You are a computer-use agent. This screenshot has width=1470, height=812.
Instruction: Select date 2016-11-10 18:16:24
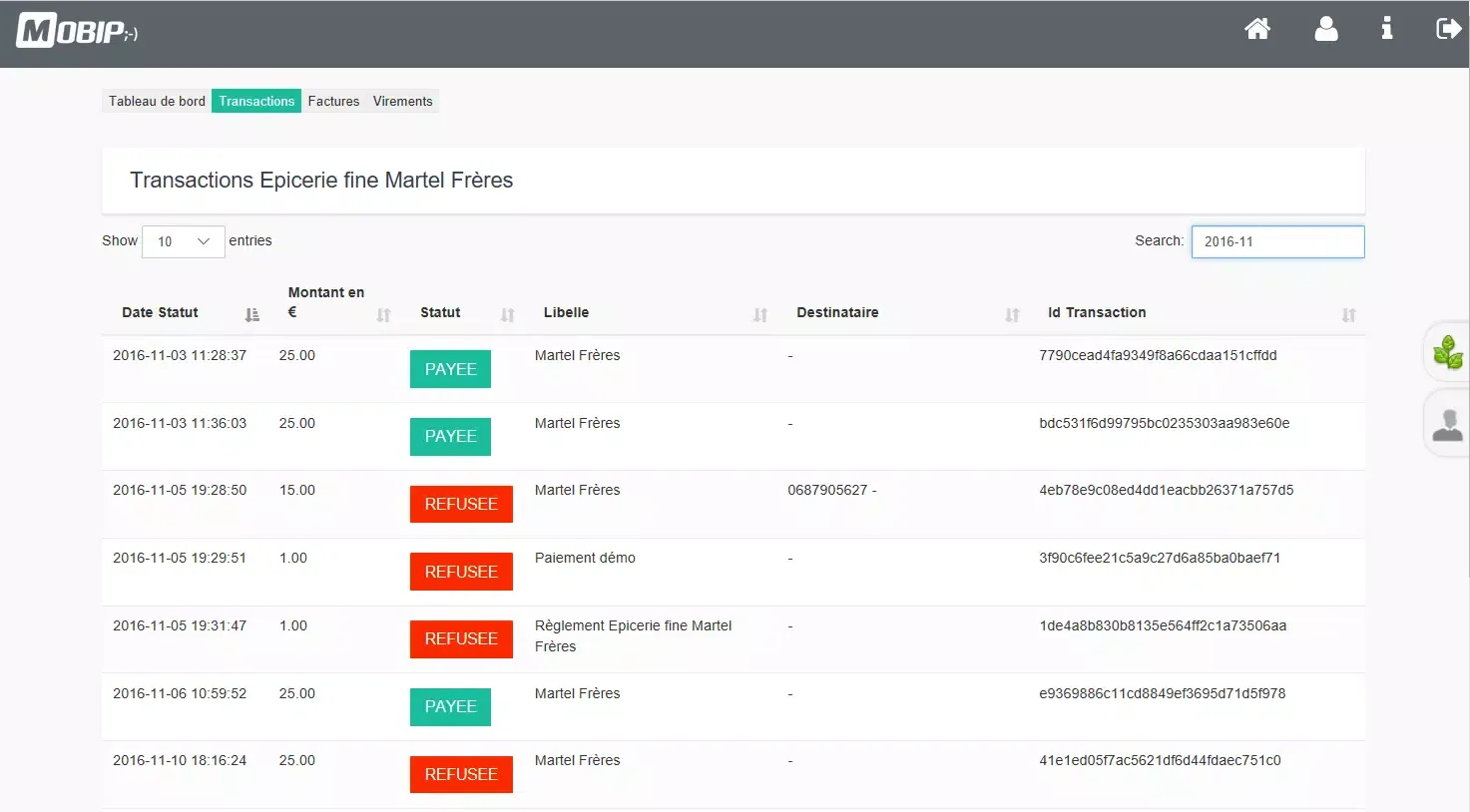coord(180,760)
